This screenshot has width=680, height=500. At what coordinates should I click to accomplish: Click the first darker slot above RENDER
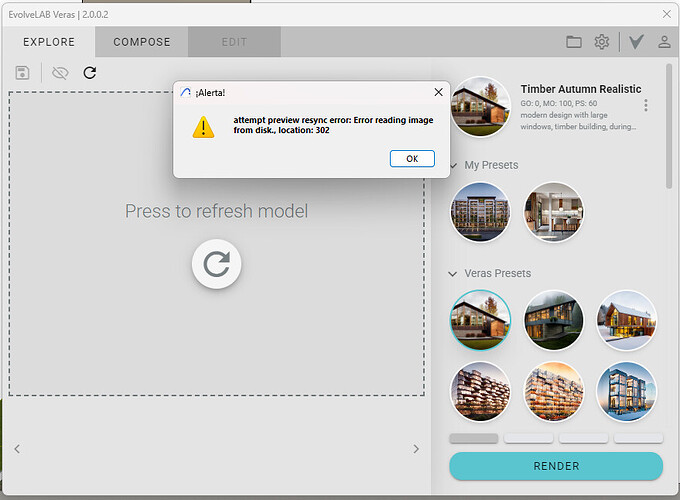click(474, 438)
